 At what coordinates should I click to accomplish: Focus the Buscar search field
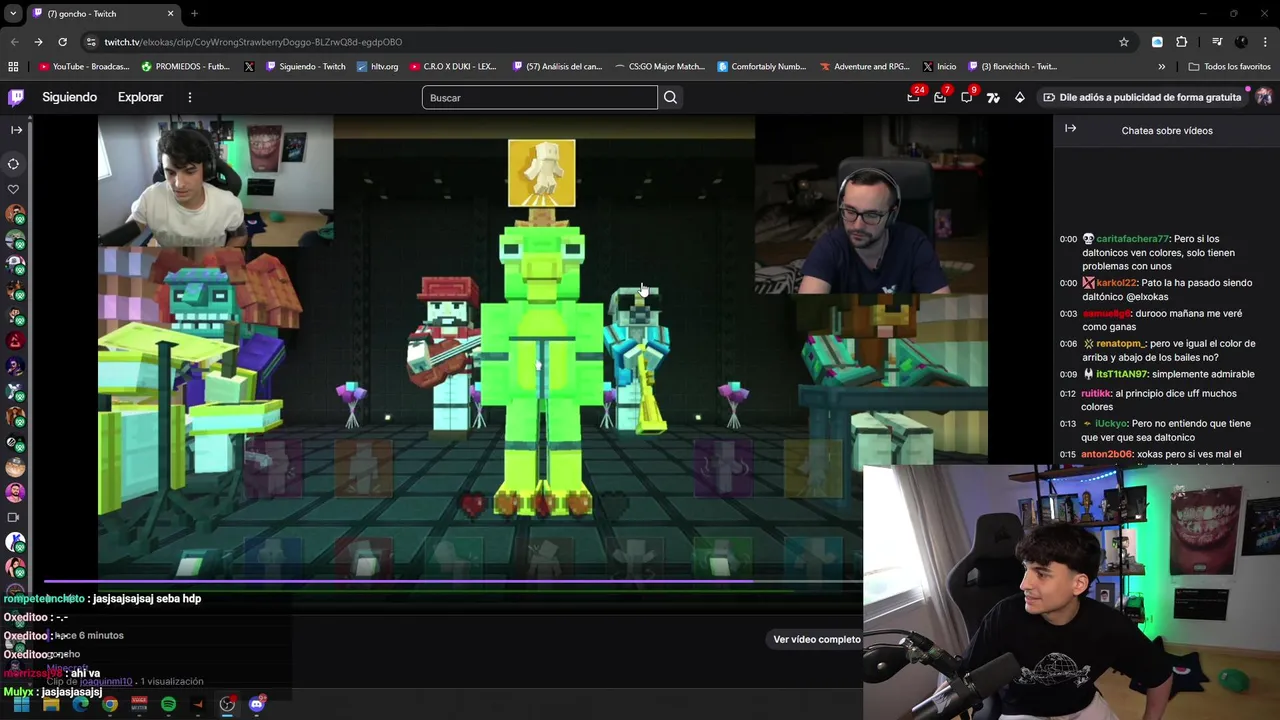[x=540, y=97]
